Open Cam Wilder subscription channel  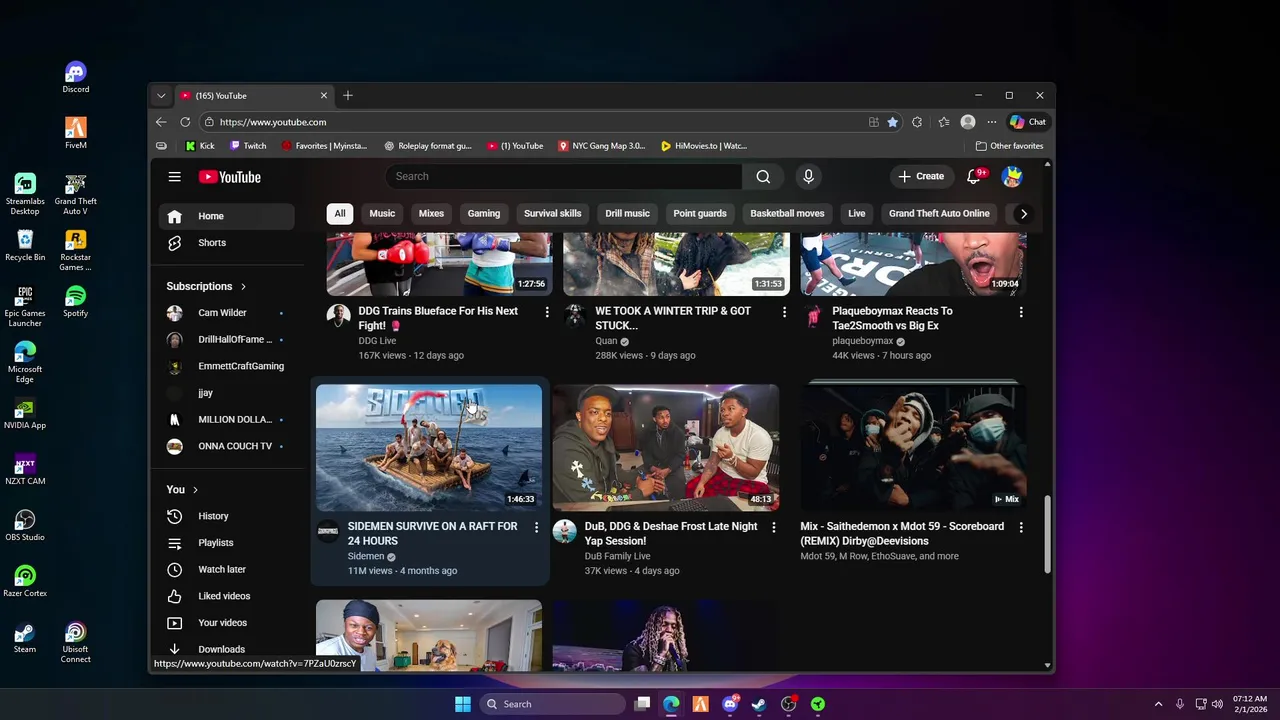pyautogui.click(x=226, y=313)
